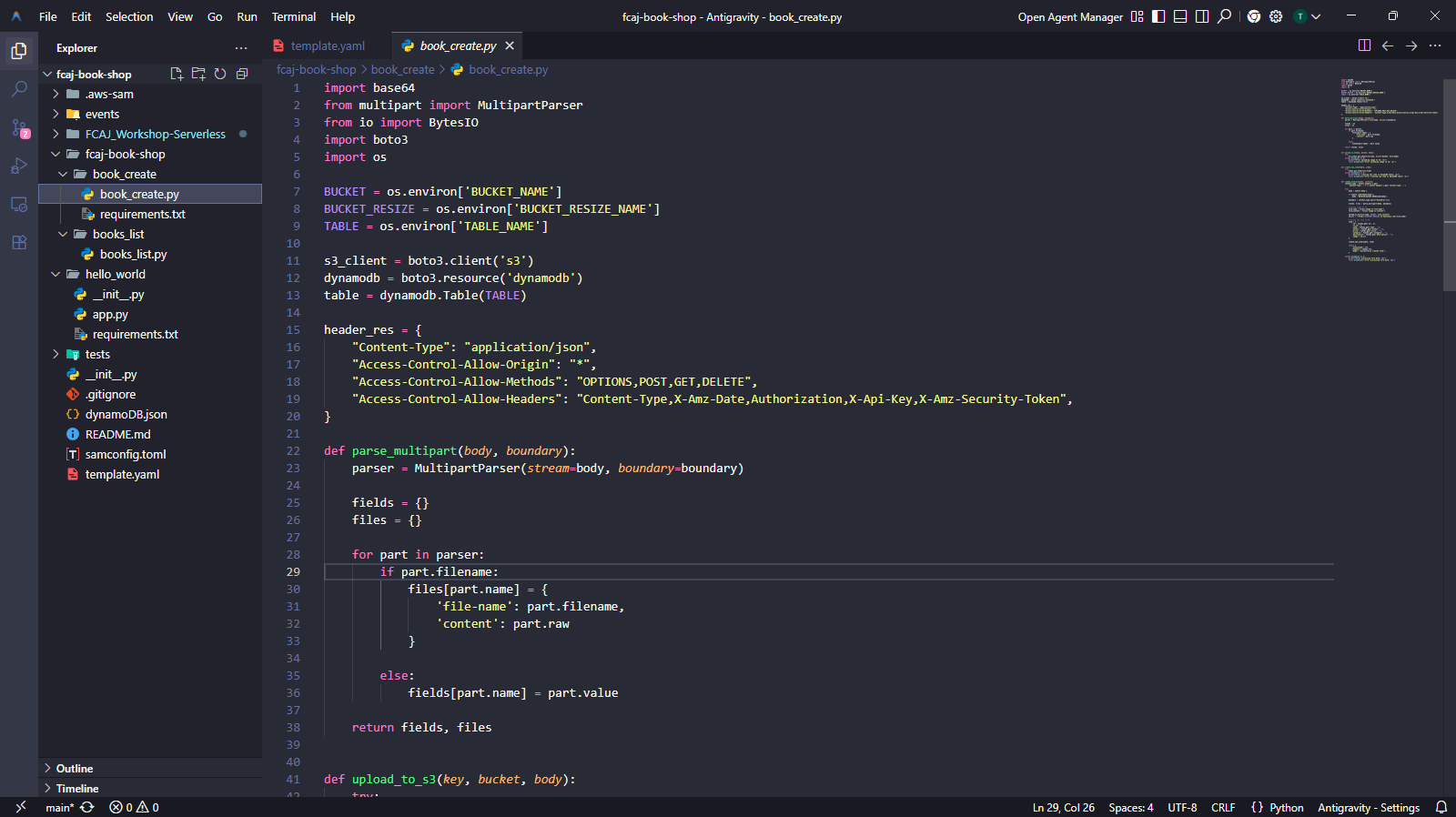
Task: Open Explorer more actions menu
Action: click(x=241, y=48)
